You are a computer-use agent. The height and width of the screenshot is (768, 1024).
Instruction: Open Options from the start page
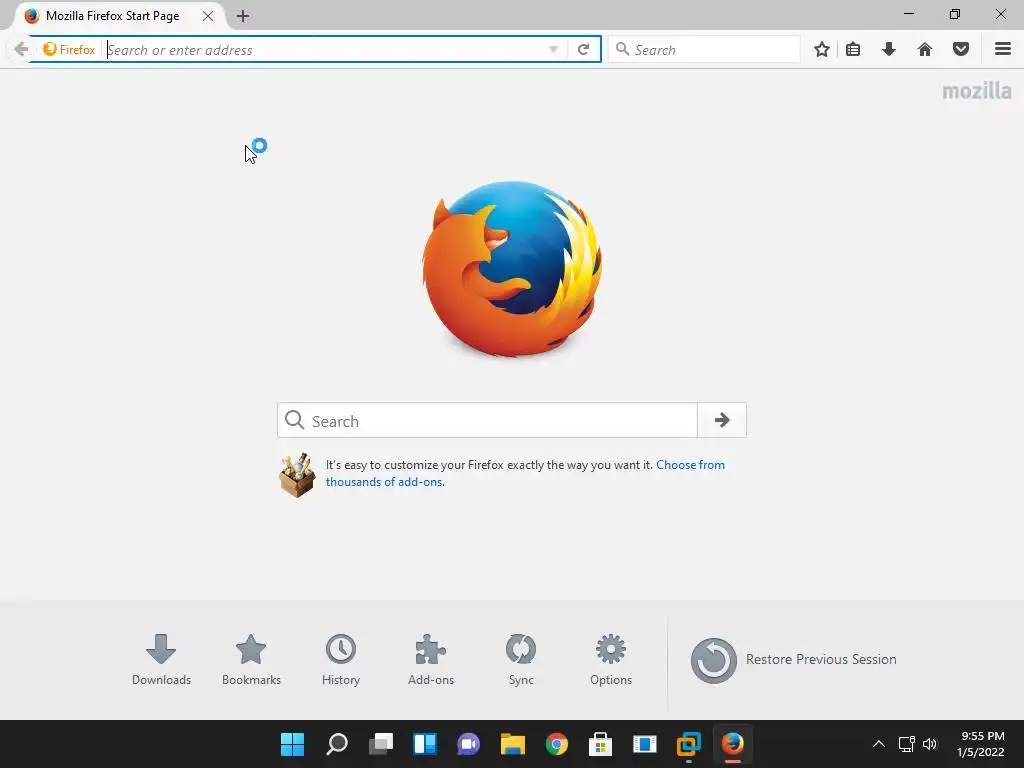(611, 660)
